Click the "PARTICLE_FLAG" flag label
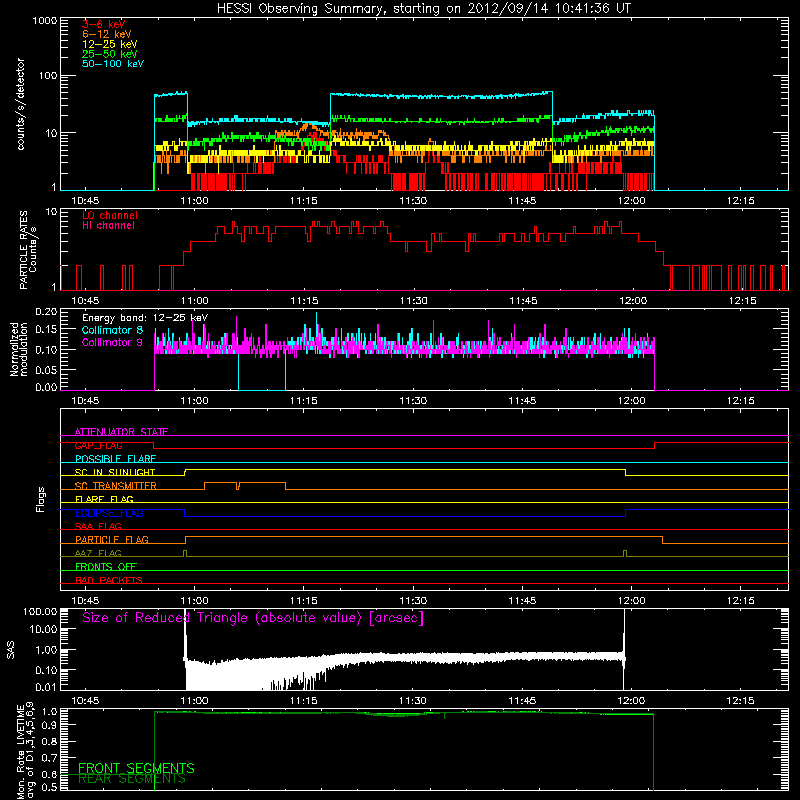 pyautogui.click(x=112, y=540)
